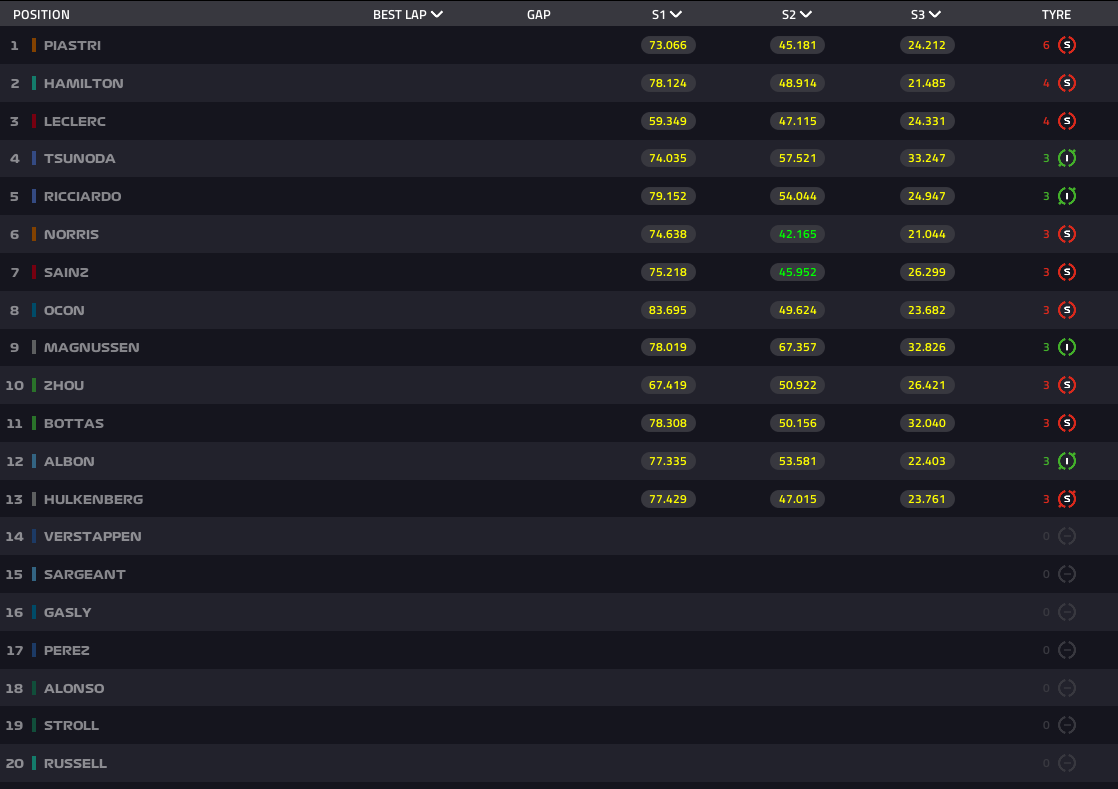Select driver name Norris
1118x789 pixels.
click(x=71, y=234)
